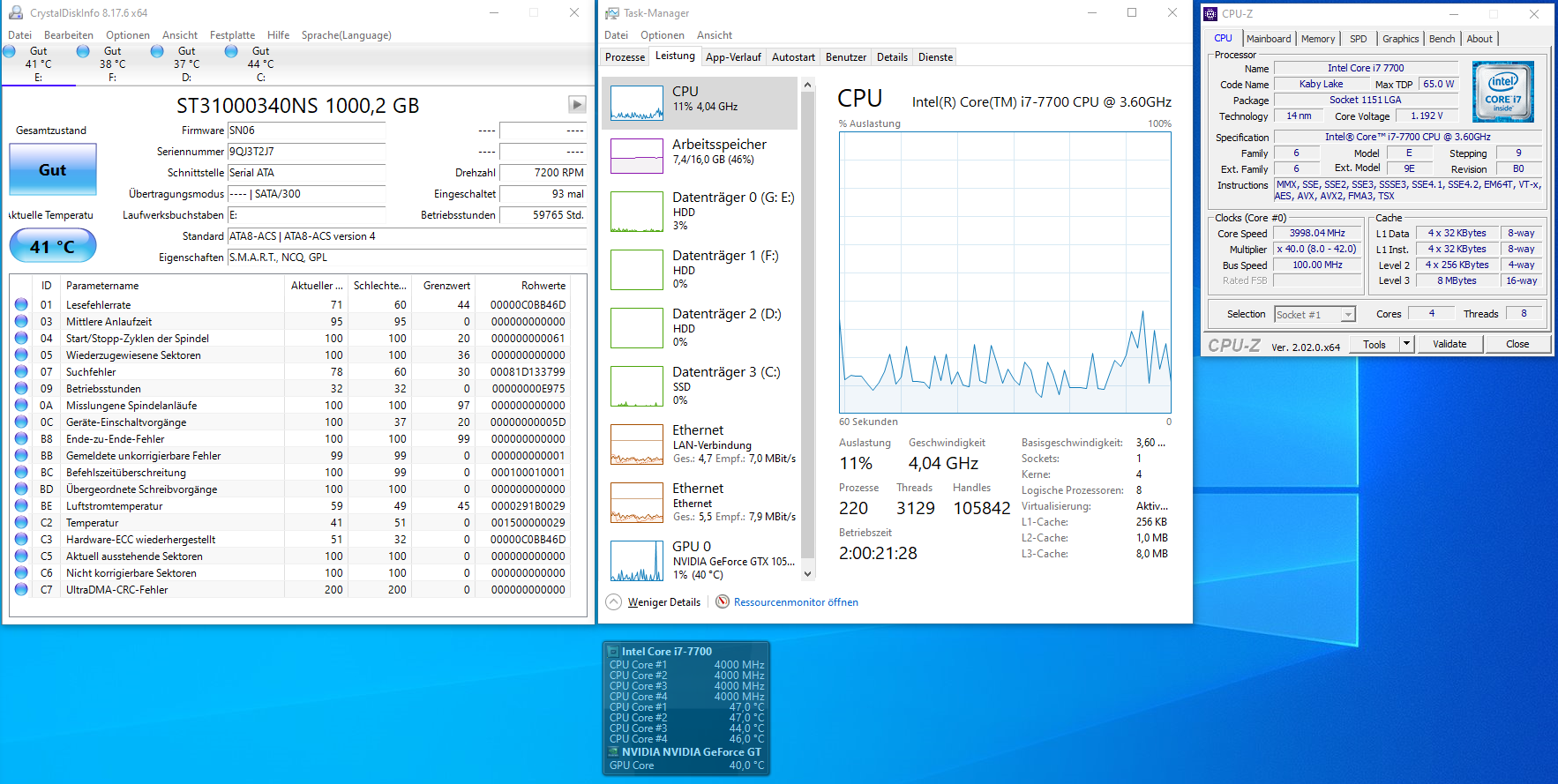
Task: Click the Gut health status button
Action: [53, 169]
